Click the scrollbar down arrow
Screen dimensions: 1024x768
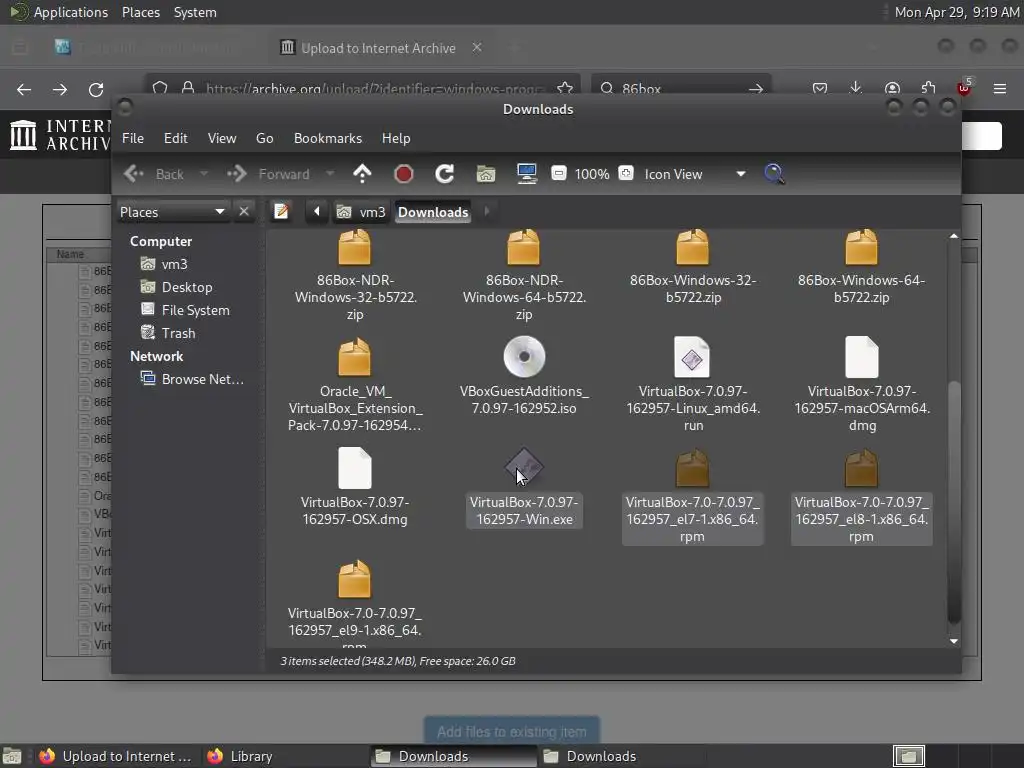[953, 641]
